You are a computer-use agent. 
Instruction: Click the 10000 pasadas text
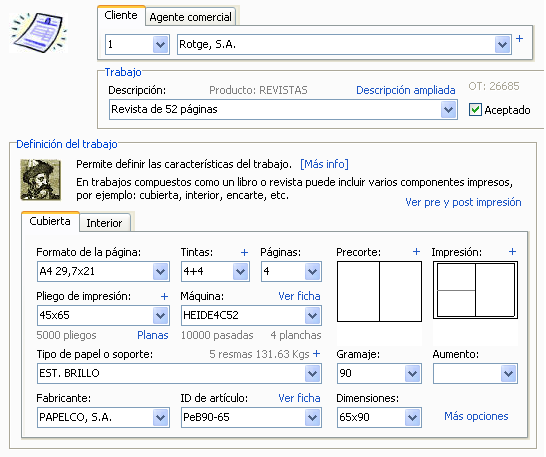coord(217,335)
